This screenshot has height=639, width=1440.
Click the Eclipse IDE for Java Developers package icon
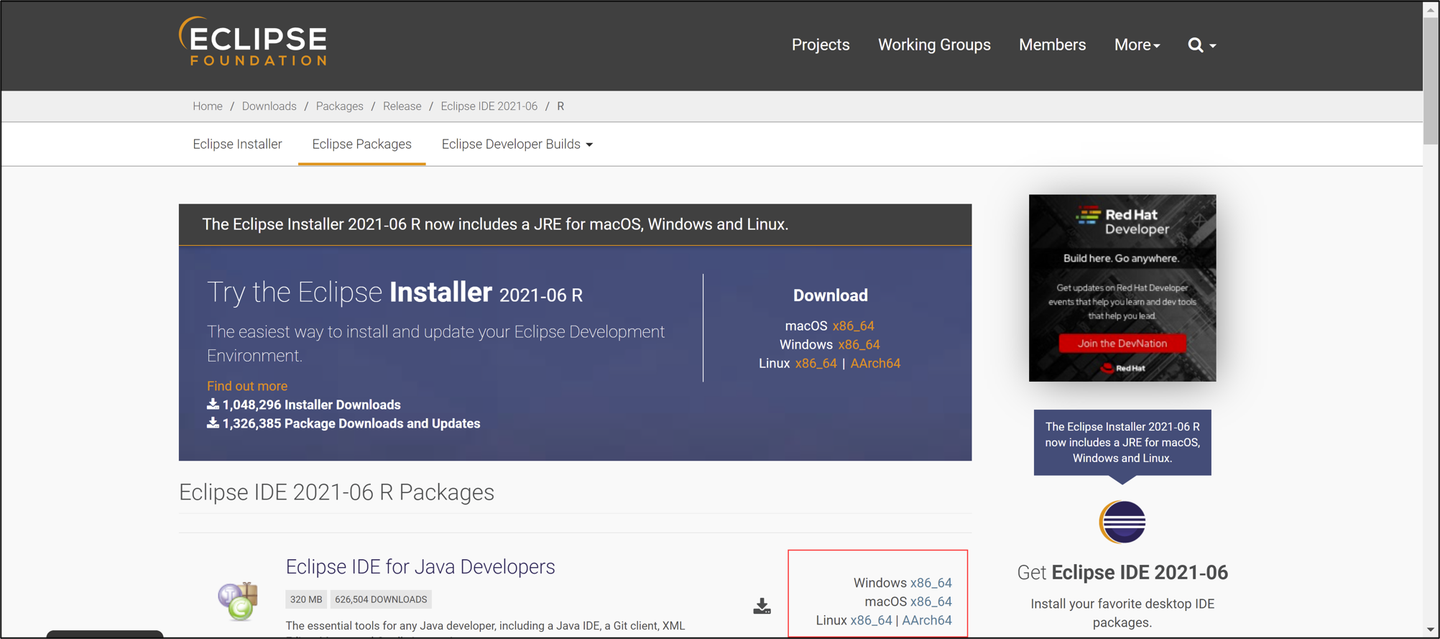(238, 600)
